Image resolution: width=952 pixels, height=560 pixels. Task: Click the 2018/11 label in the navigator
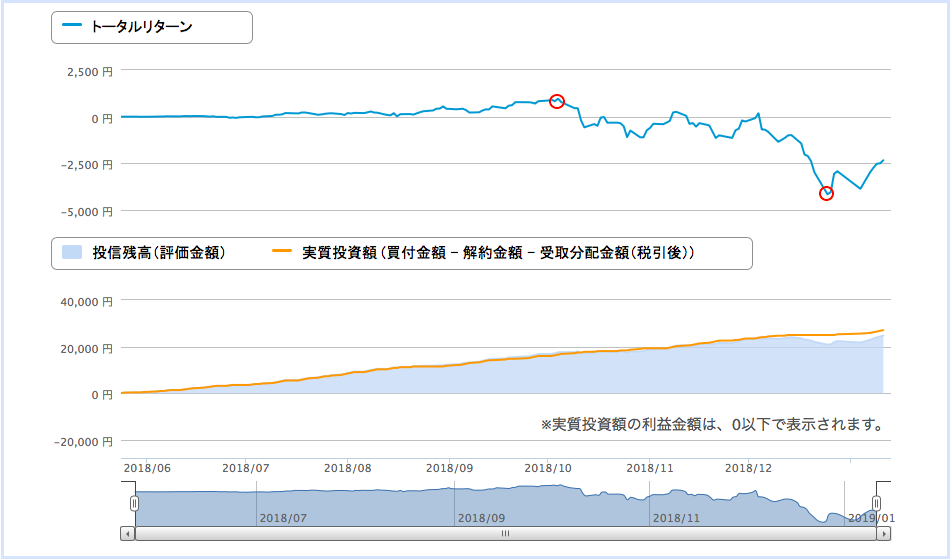[676, 519]
